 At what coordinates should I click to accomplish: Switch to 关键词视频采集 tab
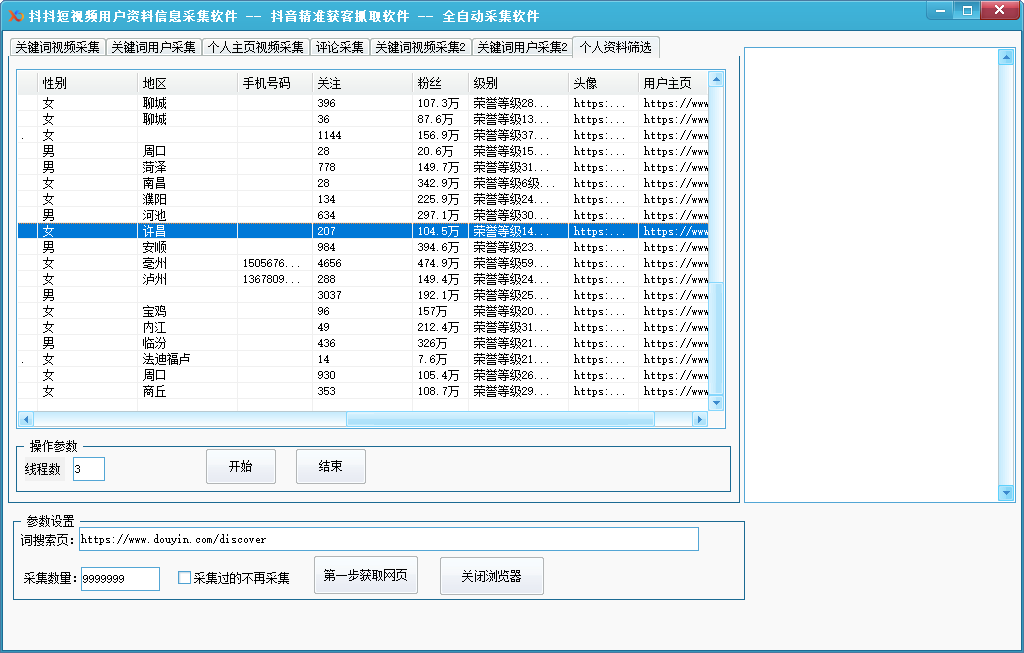coord(57,48)
